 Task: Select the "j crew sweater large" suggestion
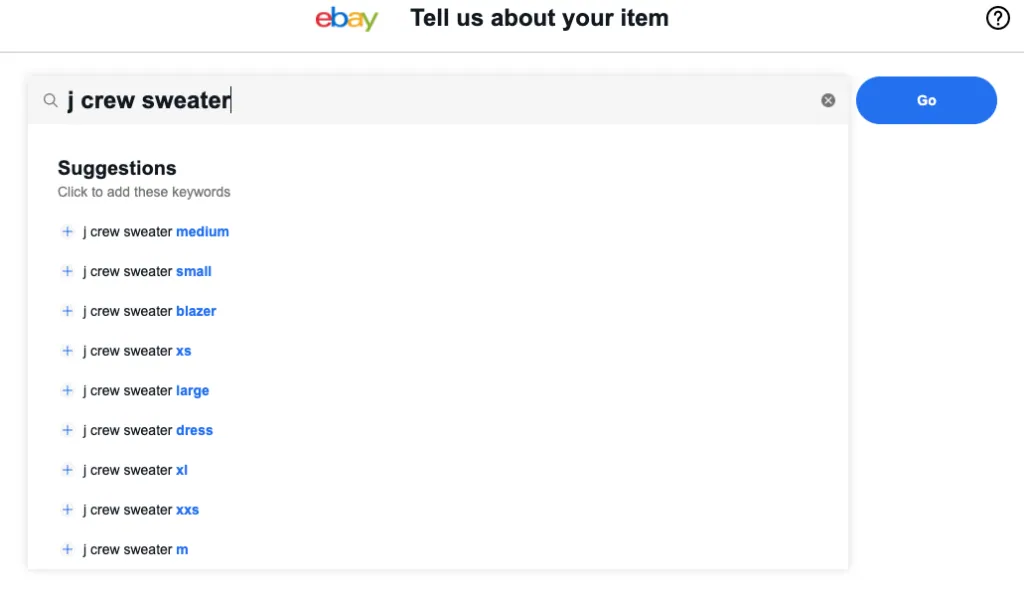tap(146, 391)
